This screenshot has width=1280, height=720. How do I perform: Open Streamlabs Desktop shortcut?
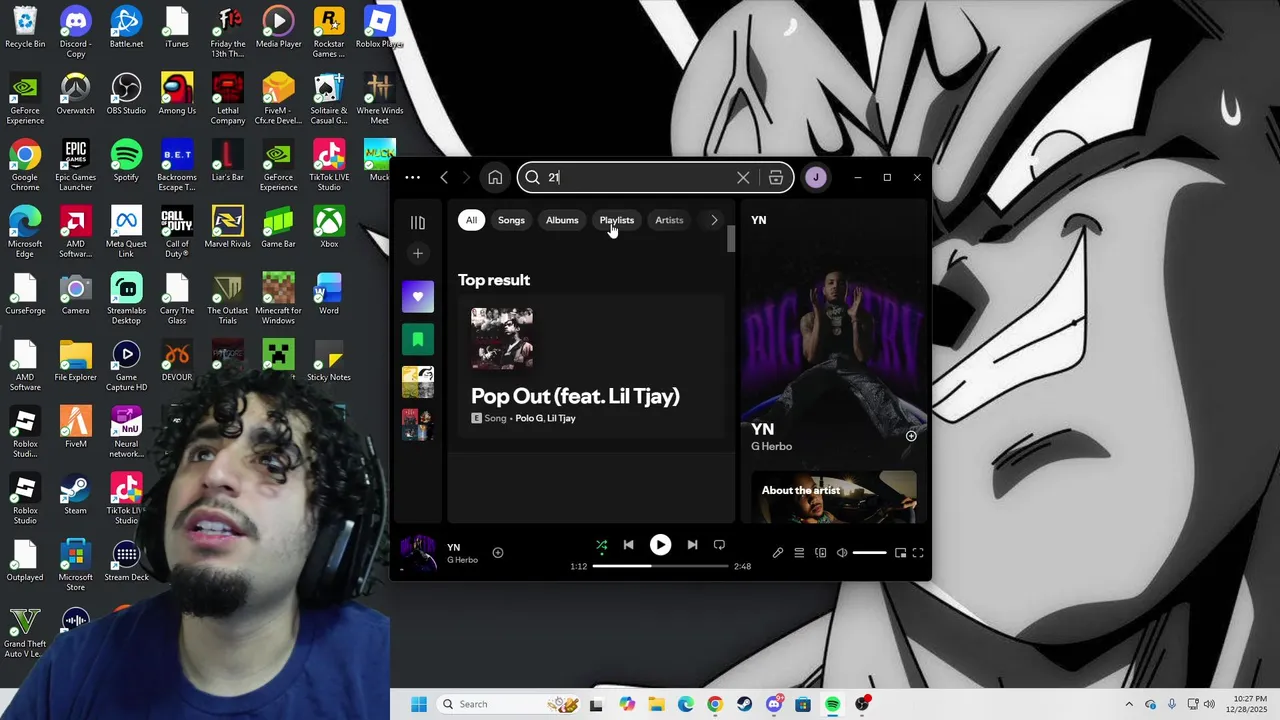[x=126, y=298]
